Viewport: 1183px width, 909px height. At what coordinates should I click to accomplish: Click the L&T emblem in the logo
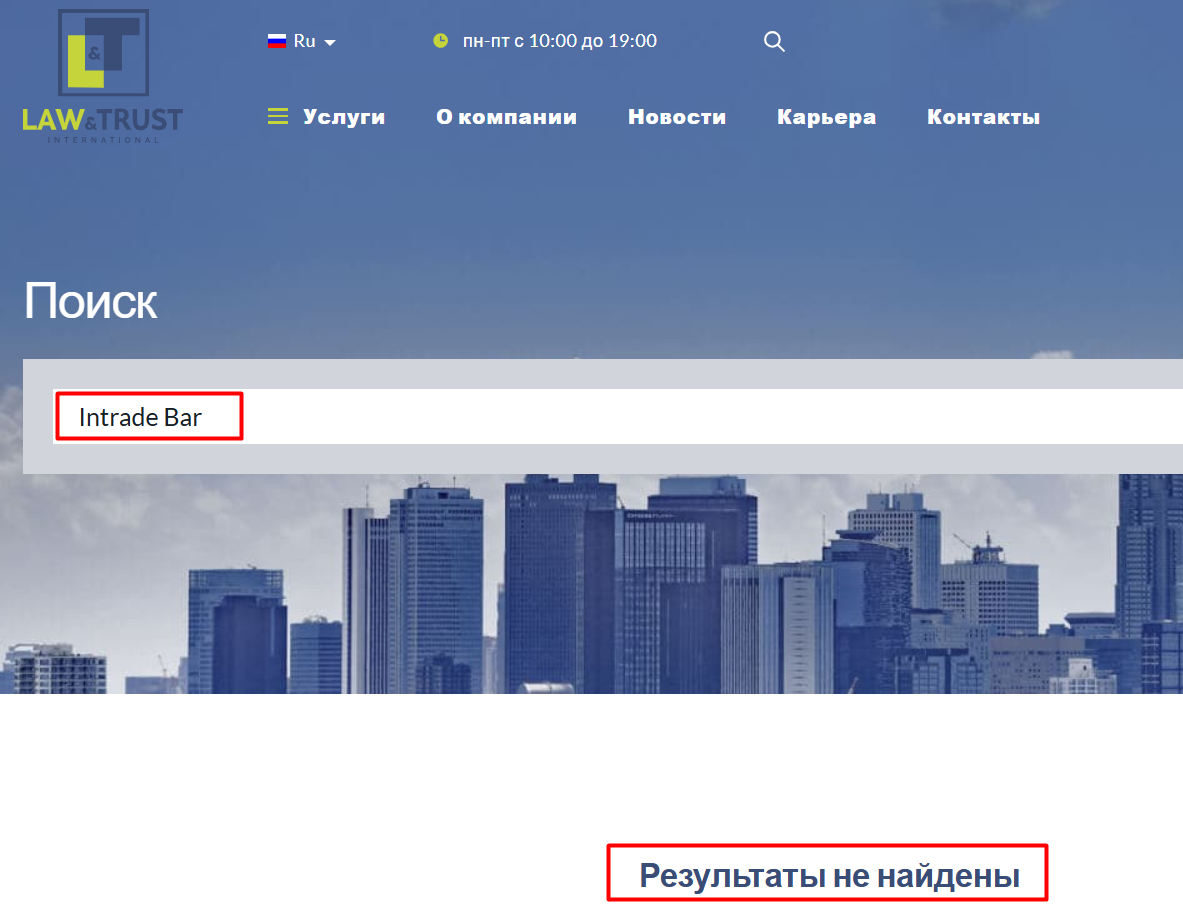click(x=104, y=50)
